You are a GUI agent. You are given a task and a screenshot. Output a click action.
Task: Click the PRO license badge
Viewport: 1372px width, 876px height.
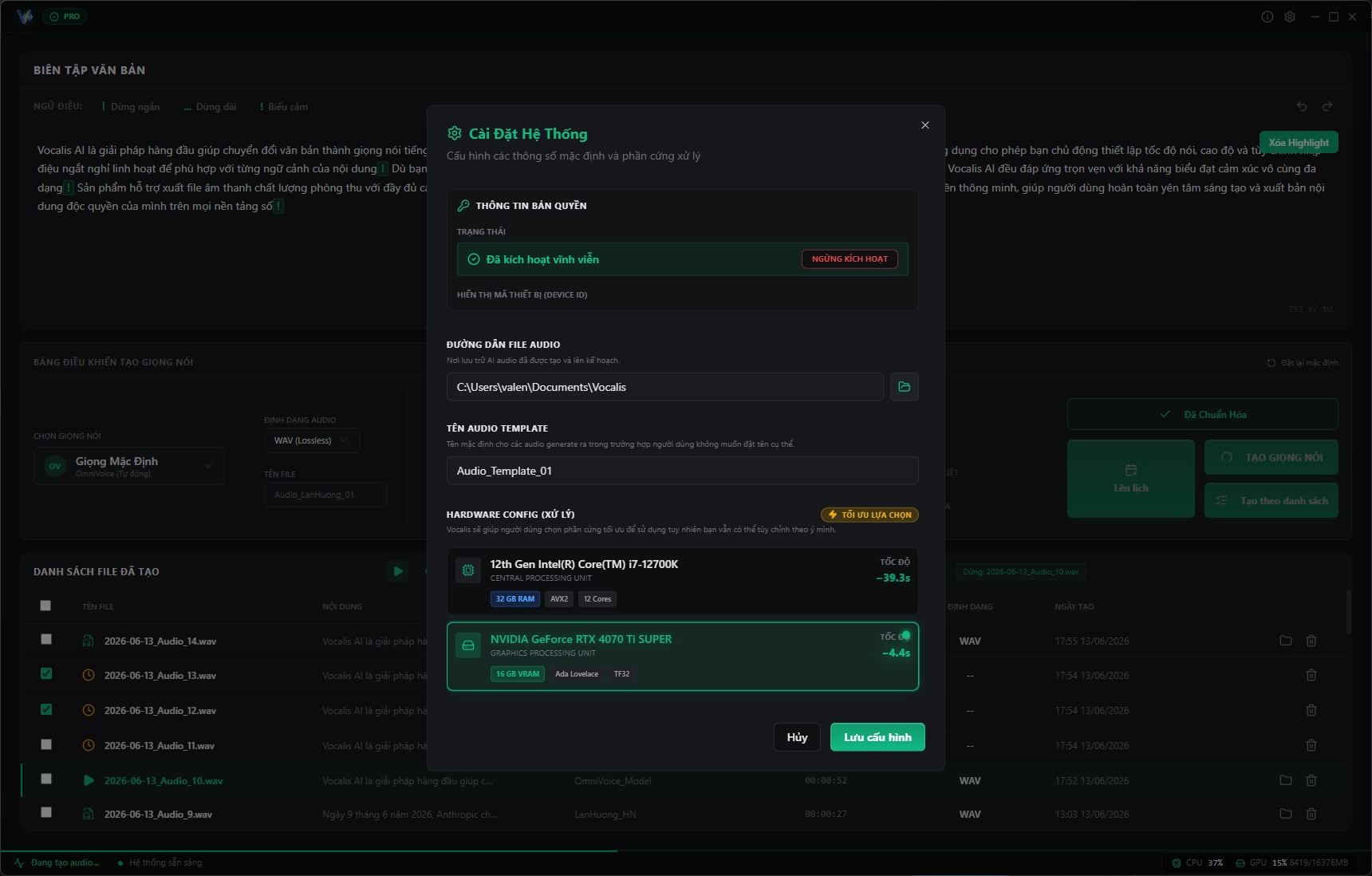coord(65,16)
